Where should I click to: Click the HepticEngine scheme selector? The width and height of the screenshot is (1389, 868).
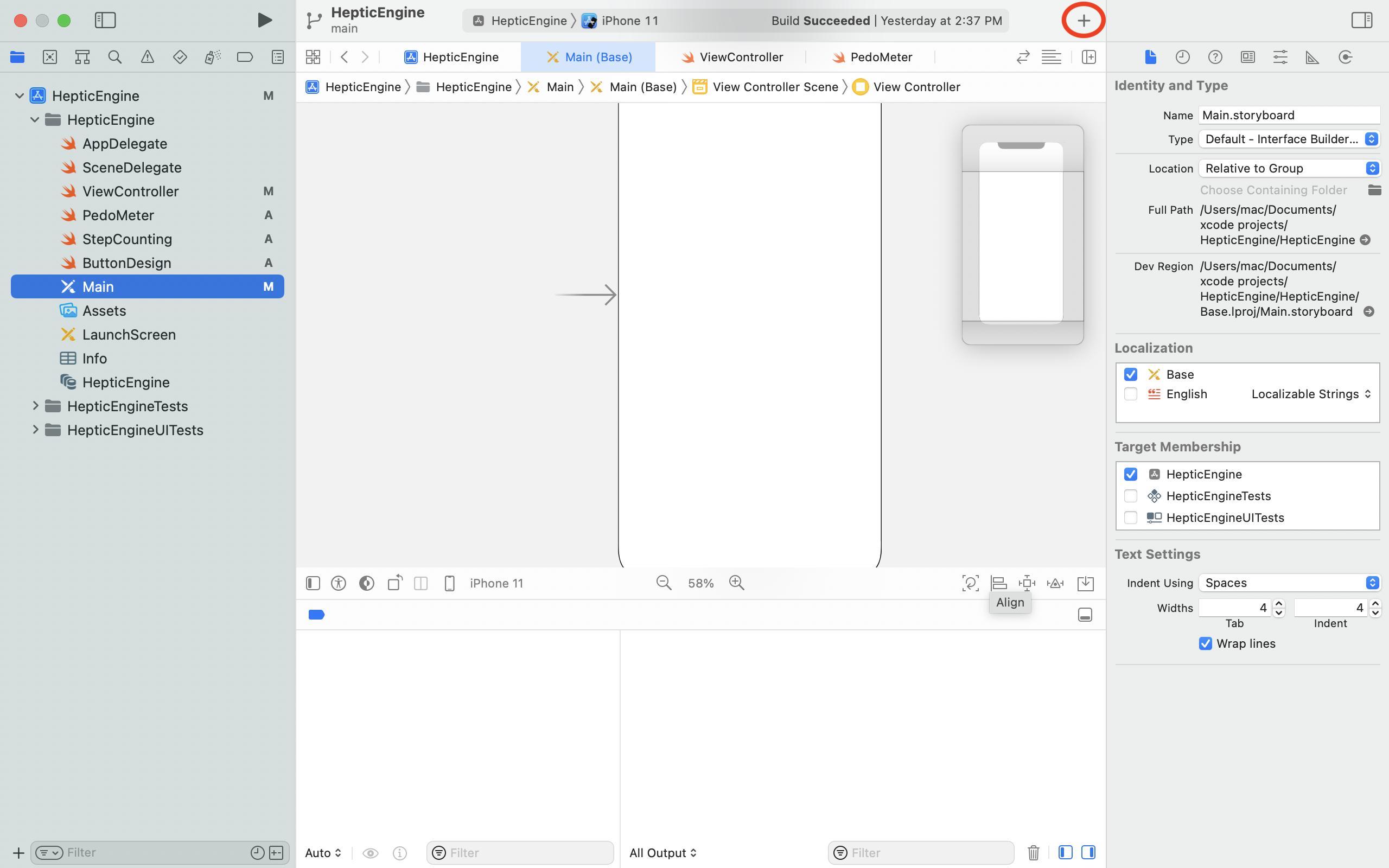[x=519, y=21]
